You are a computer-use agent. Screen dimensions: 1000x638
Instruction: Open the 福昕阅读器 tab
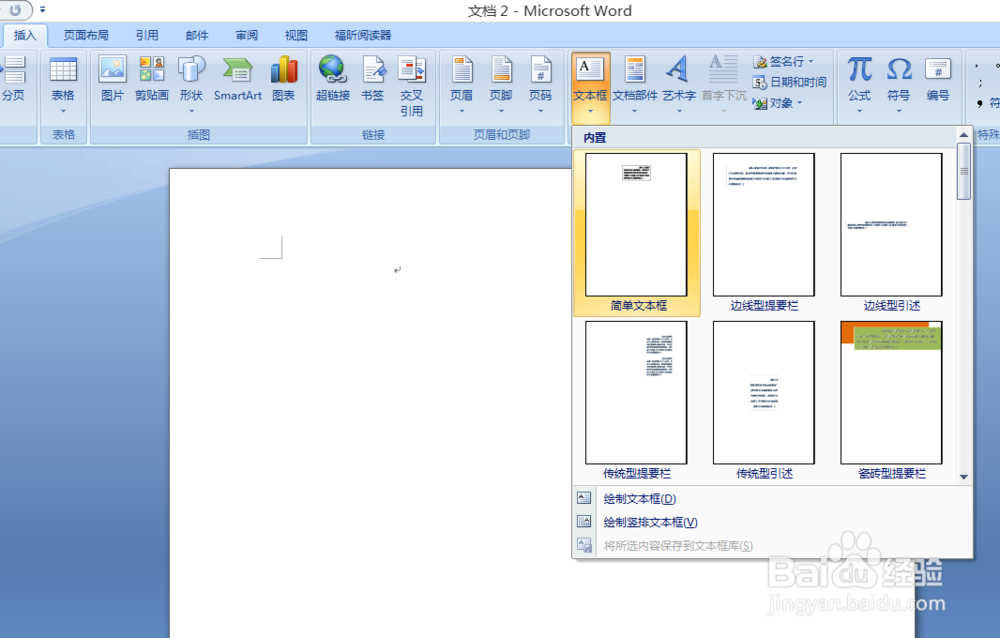pyautogui.click(x=363, y=35)
